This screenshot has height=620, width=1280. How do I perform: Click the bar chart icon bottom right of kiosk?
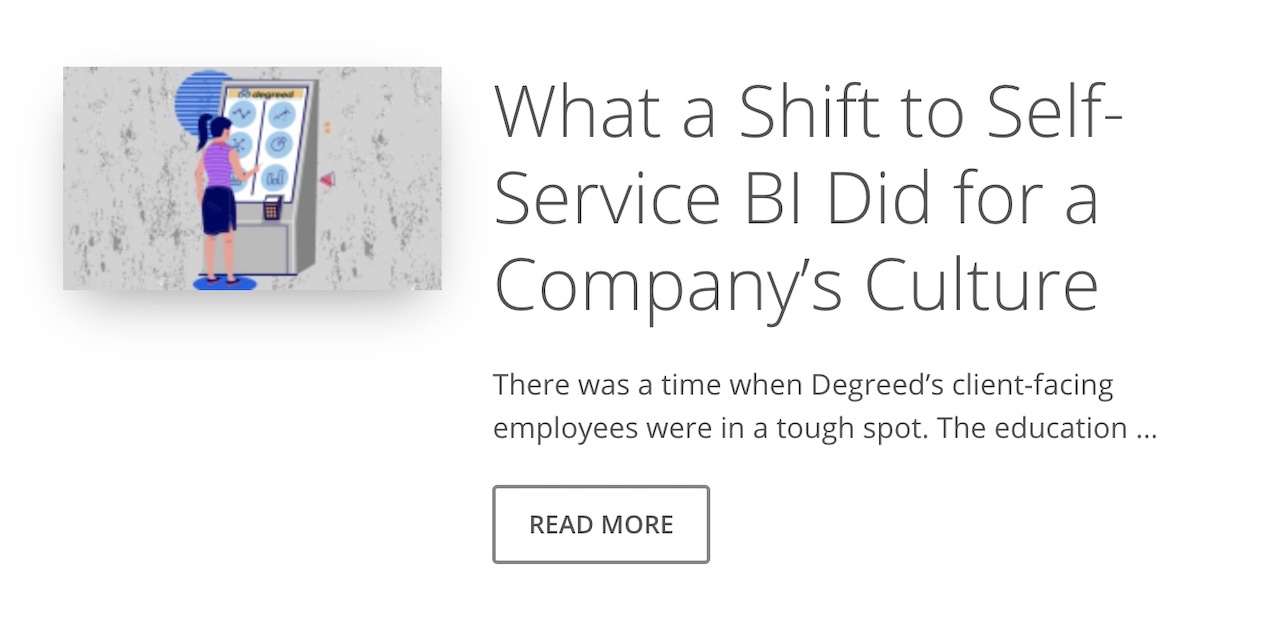coord(275,178)
